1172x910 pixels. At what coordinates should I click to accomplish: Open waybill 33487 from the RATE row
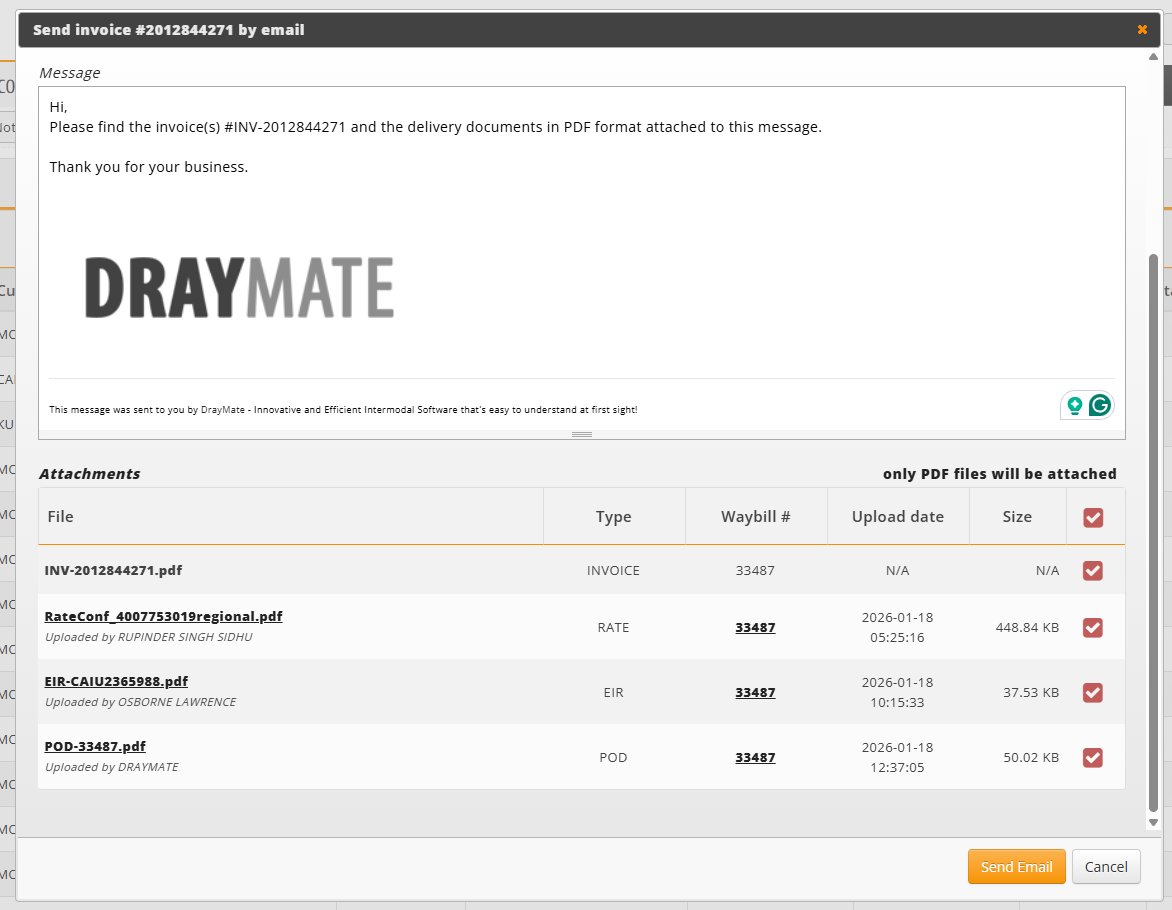[755, 628]
